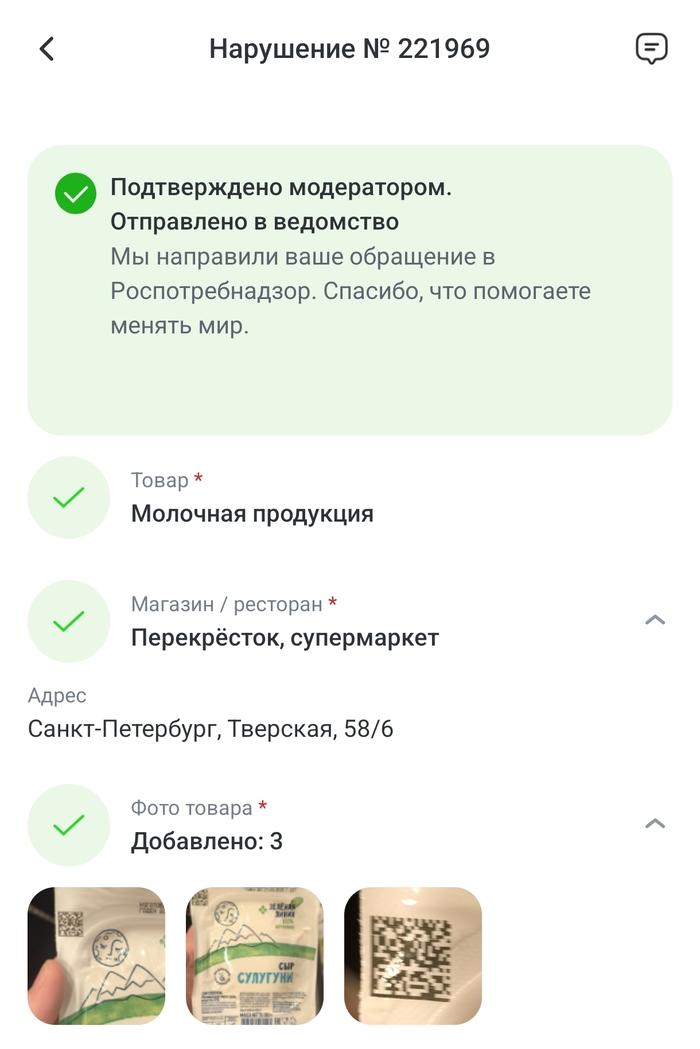
Task: Tap the Подтверждено модератором status heading
Action: coord(281,187)
